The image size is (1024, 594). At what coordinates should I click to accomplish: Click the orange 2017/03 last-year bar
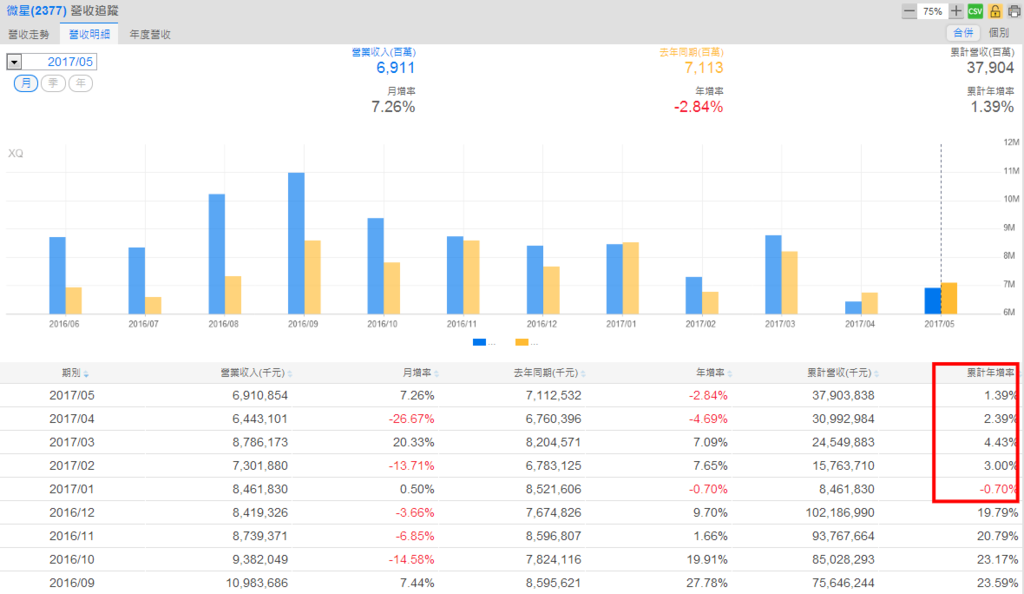click(790, 283)
